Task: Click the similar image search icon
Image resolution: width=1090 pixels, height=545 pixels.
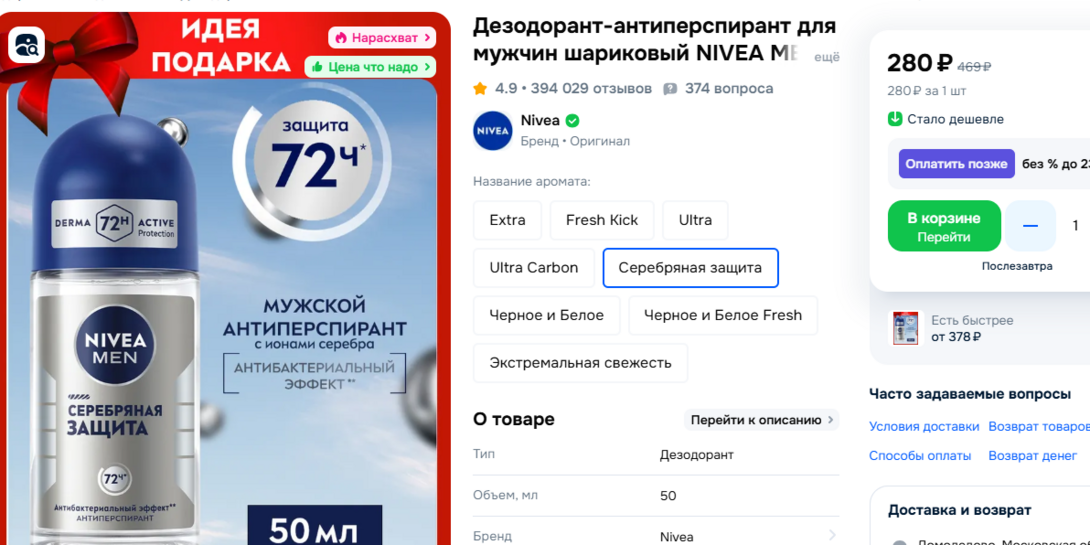Action: tap(26, 45)
